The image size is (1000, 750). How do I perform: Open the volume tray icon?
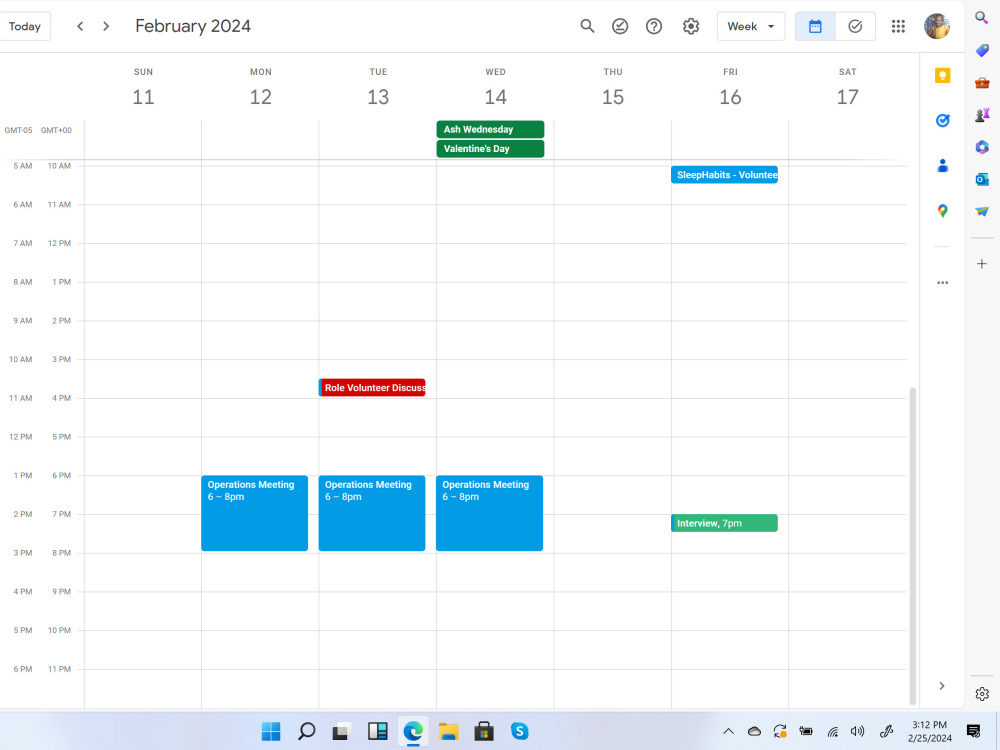tap(858, 732)
